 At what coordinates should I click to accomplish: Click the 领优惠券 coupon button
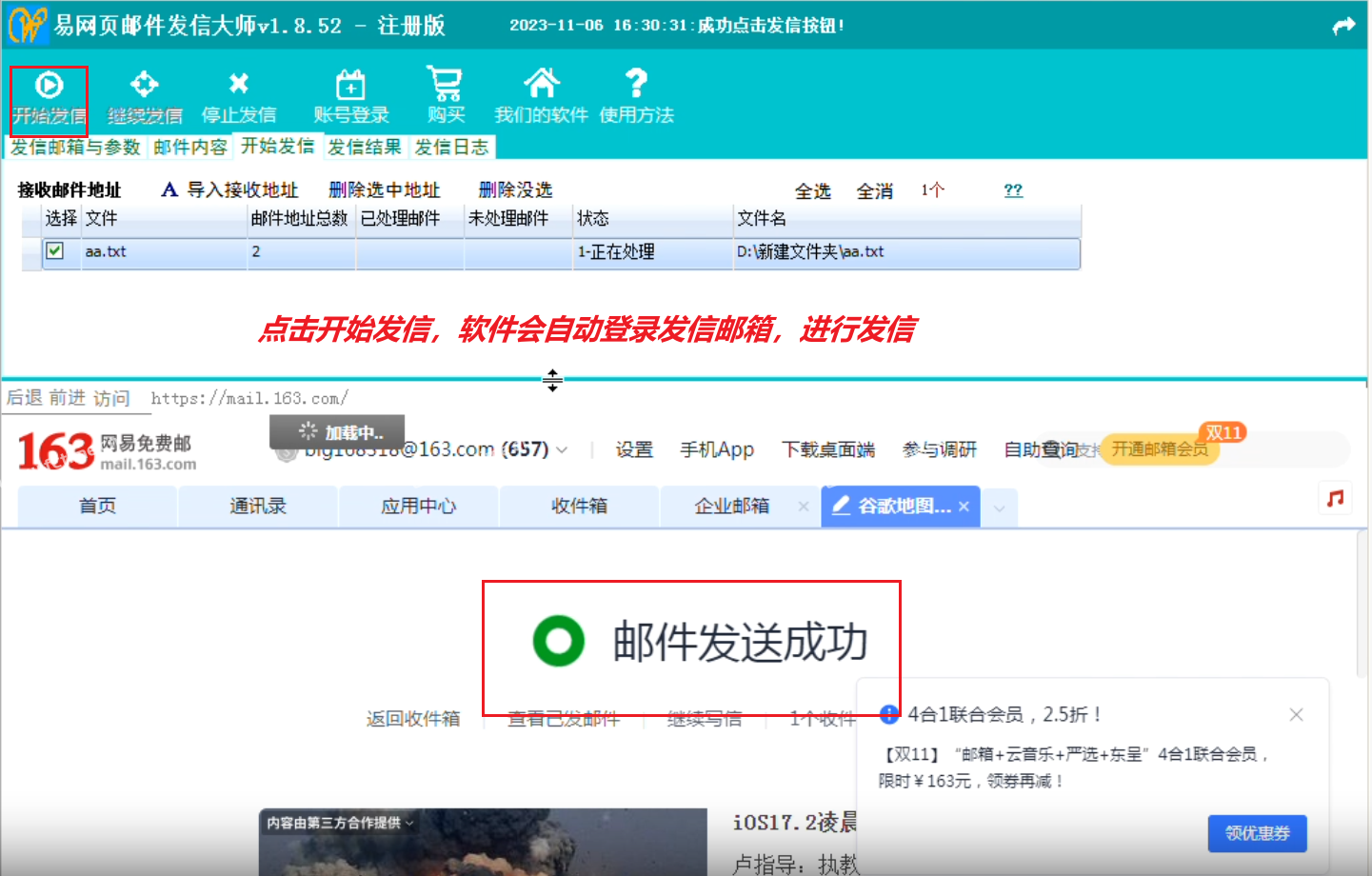click(x=1258, y=834)
